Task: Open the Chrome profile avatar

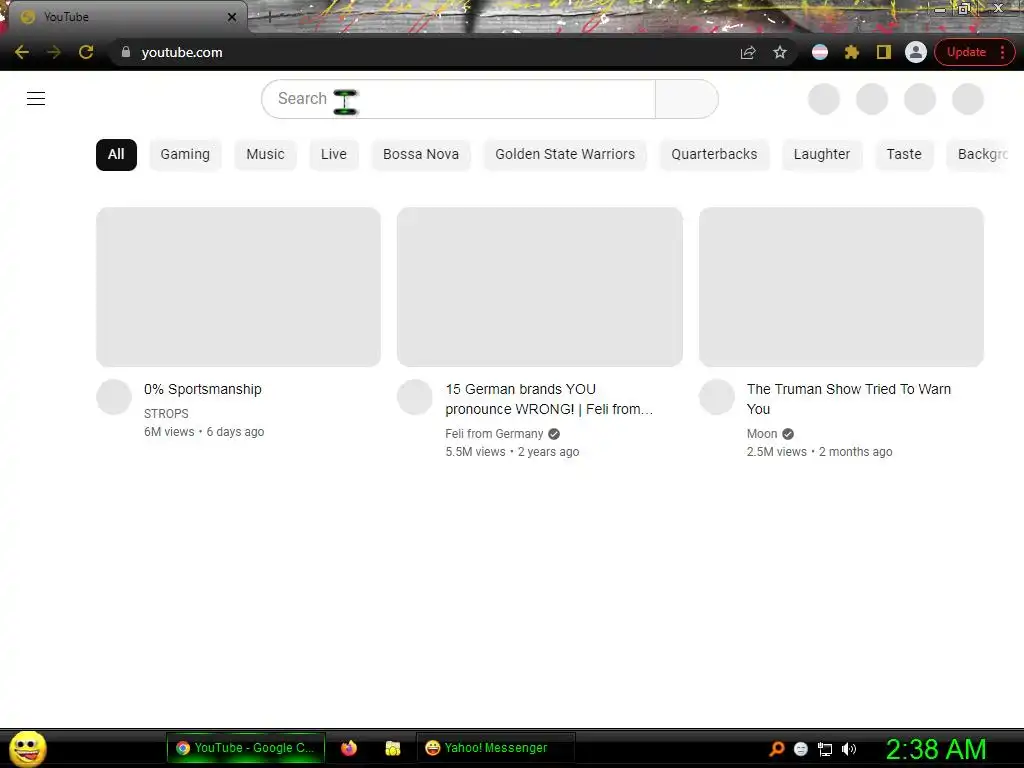Action: point(916,52)
